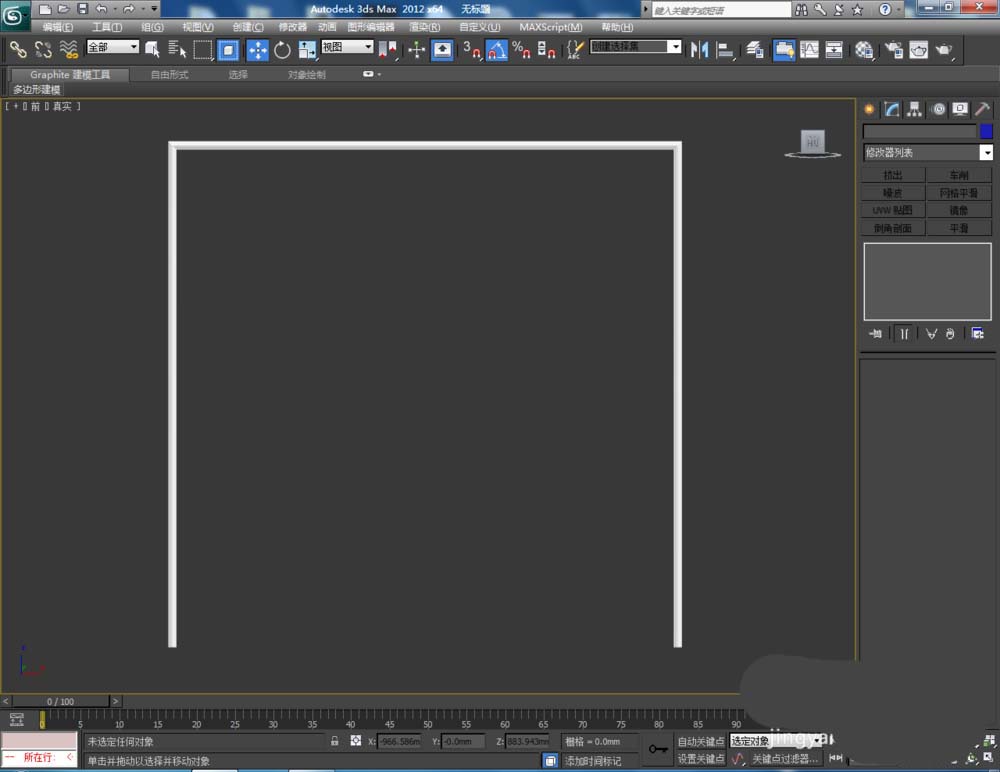1000x772 pixels.
Task: Toggle the Angle Snap button
Action: (497, 50)
